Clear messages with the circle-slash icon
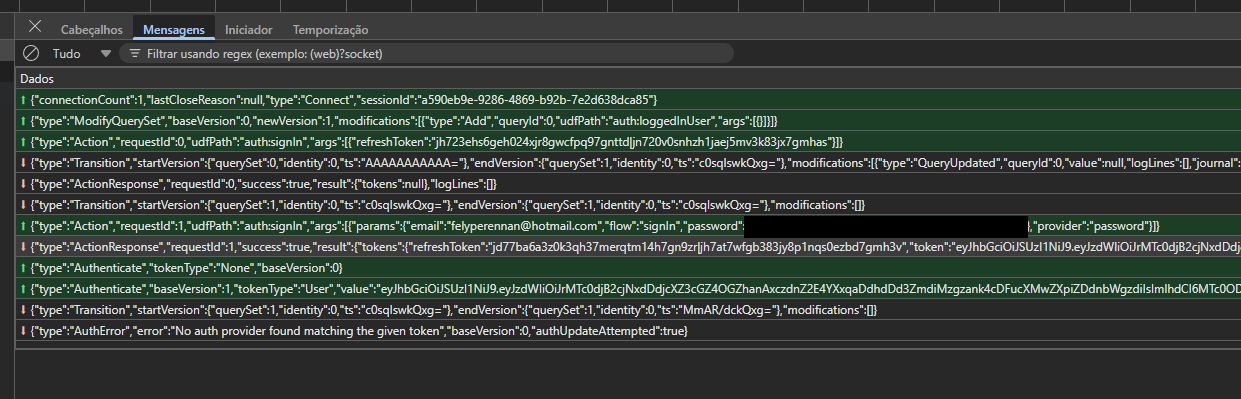Screen dimensions: 1241x399 (x=31, y=53)
